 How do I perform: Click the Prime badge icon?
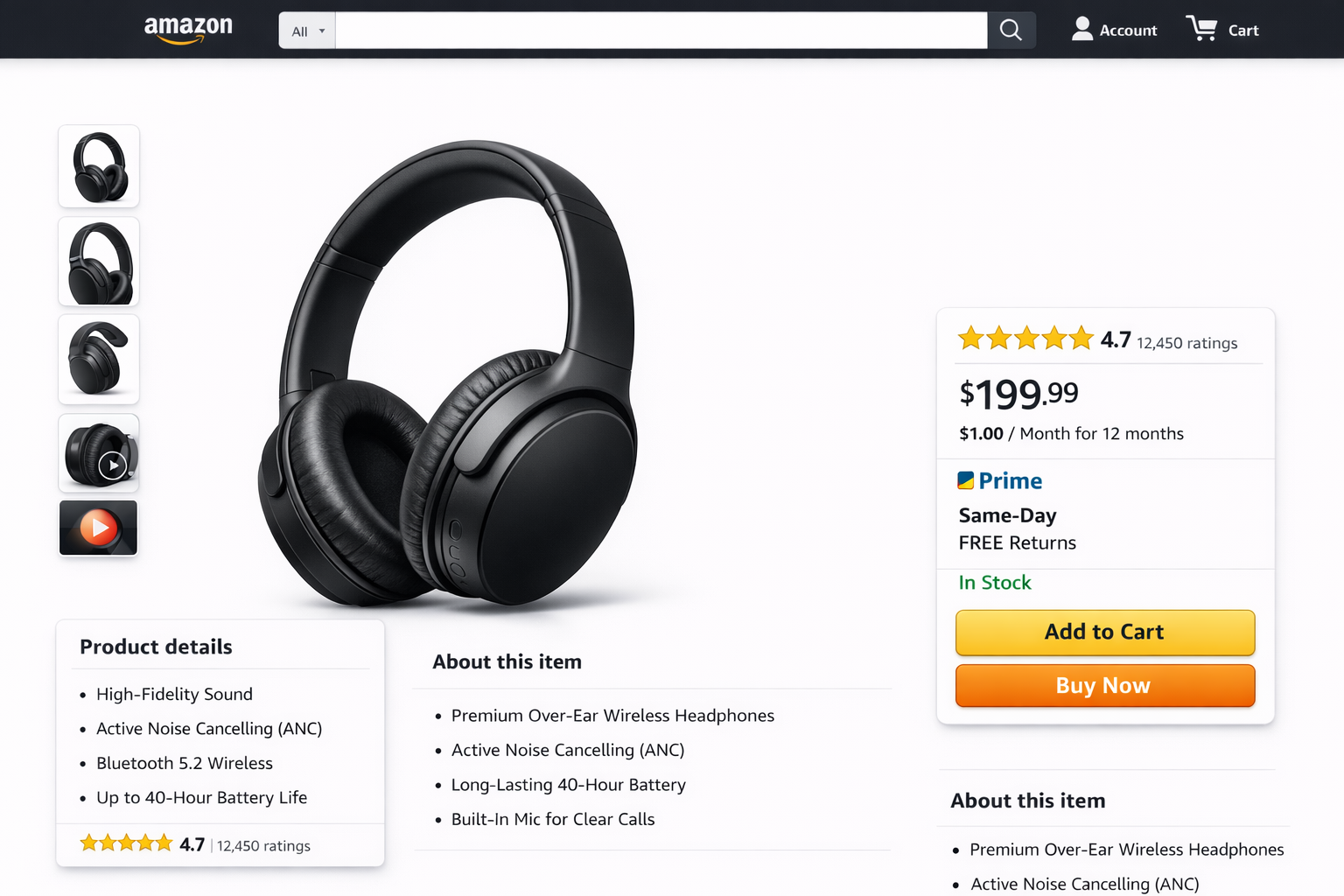pos(966,480)
